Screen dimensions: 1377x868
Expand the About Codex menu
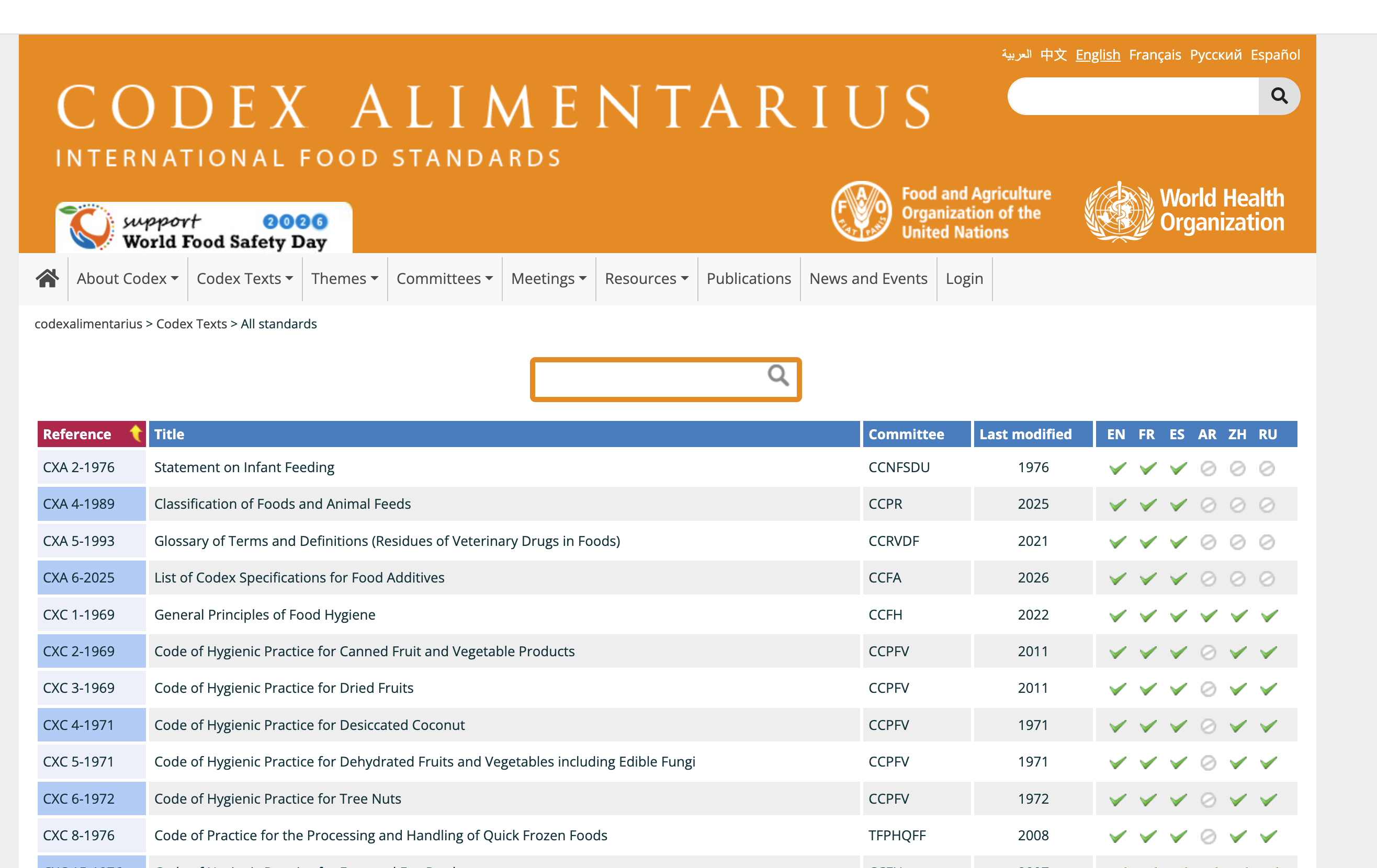click(128, 278)
